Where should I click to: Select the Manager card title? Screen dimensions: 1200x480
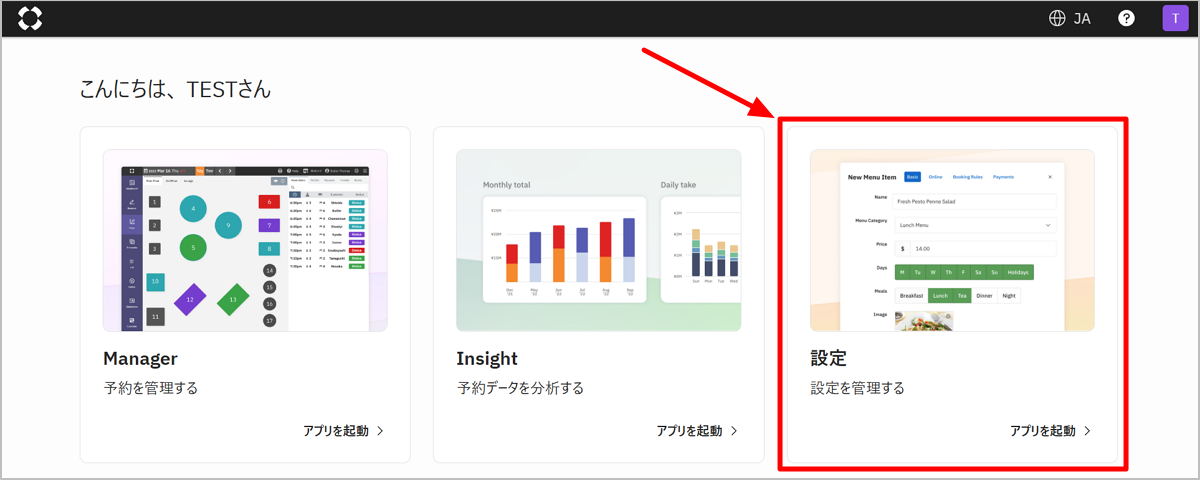[x=140, y=358]
